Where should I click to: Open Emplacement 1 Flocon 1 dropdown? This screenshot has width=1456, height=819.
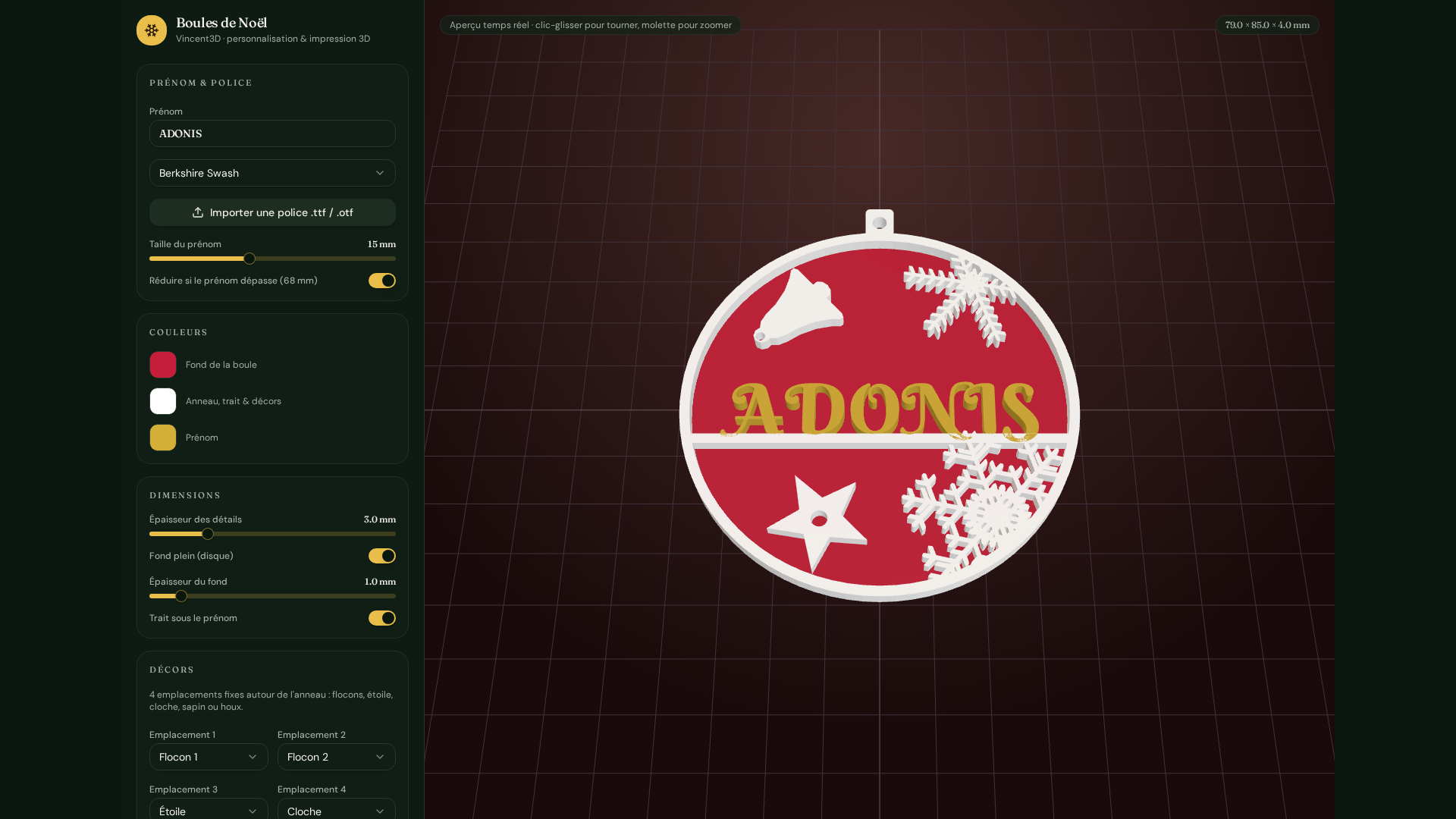(x=209, y=757)
